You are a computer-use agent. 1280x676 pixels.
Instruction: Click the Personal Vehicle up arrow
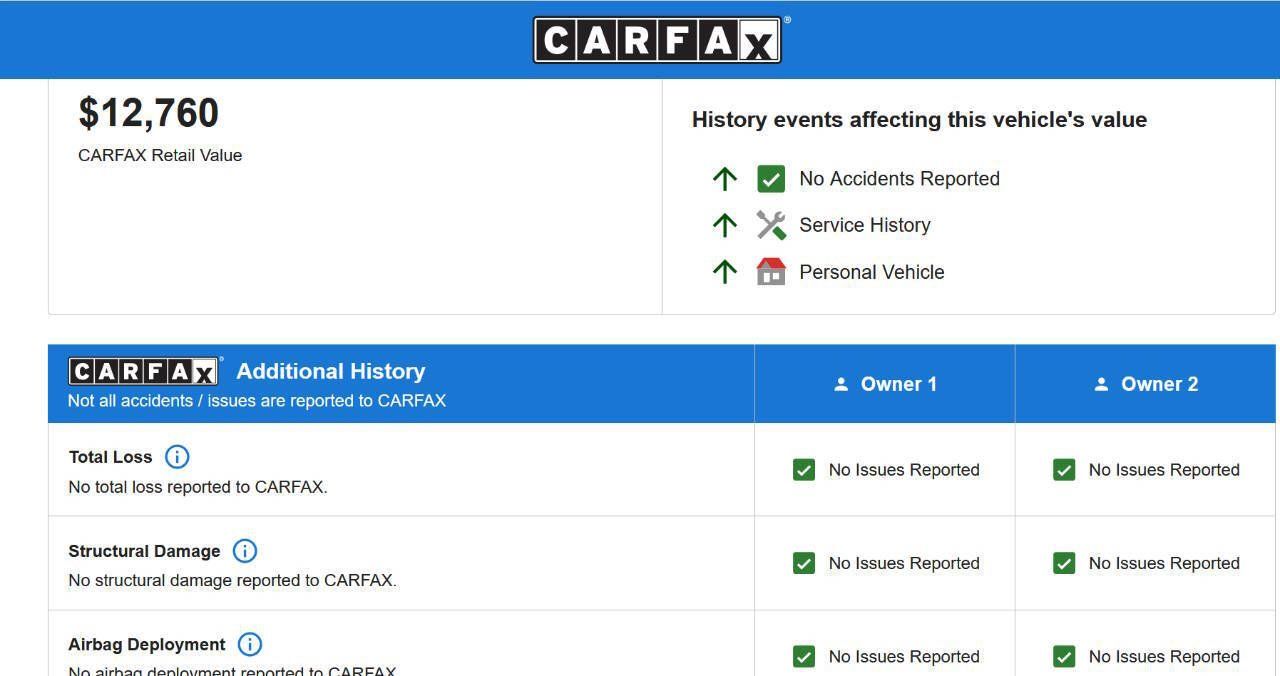(x=725, y=271)
